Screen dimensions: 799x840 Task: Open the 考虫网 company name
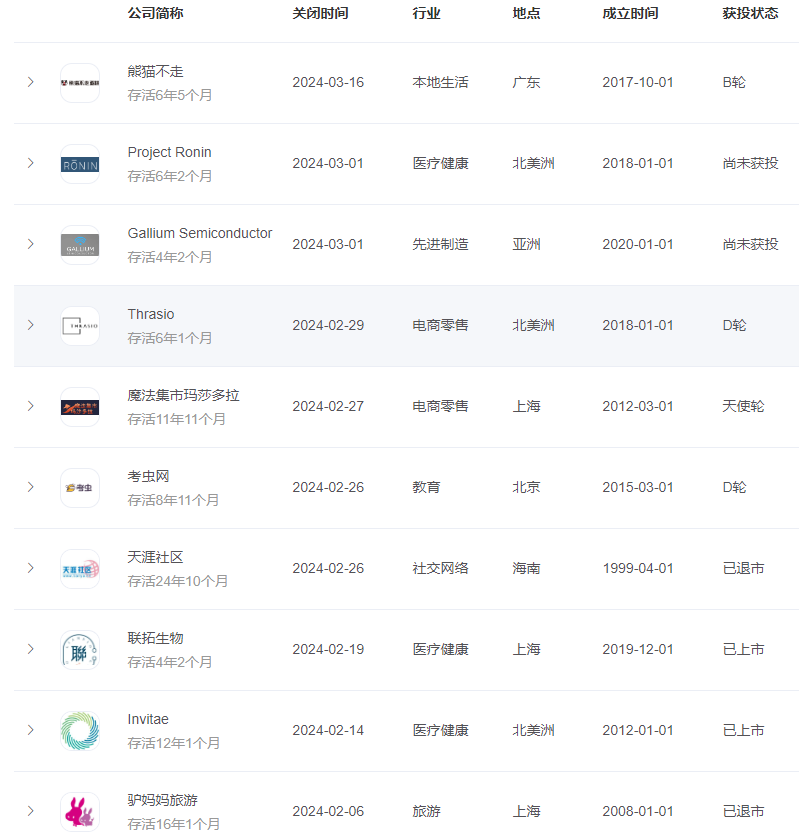pos(148,476)
